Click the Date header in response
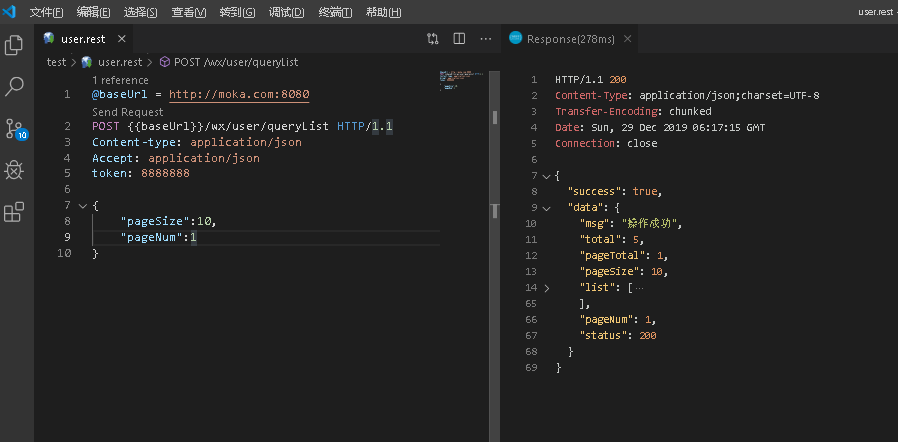This screenshot has height=442, width=898. (x=660, y=127)
